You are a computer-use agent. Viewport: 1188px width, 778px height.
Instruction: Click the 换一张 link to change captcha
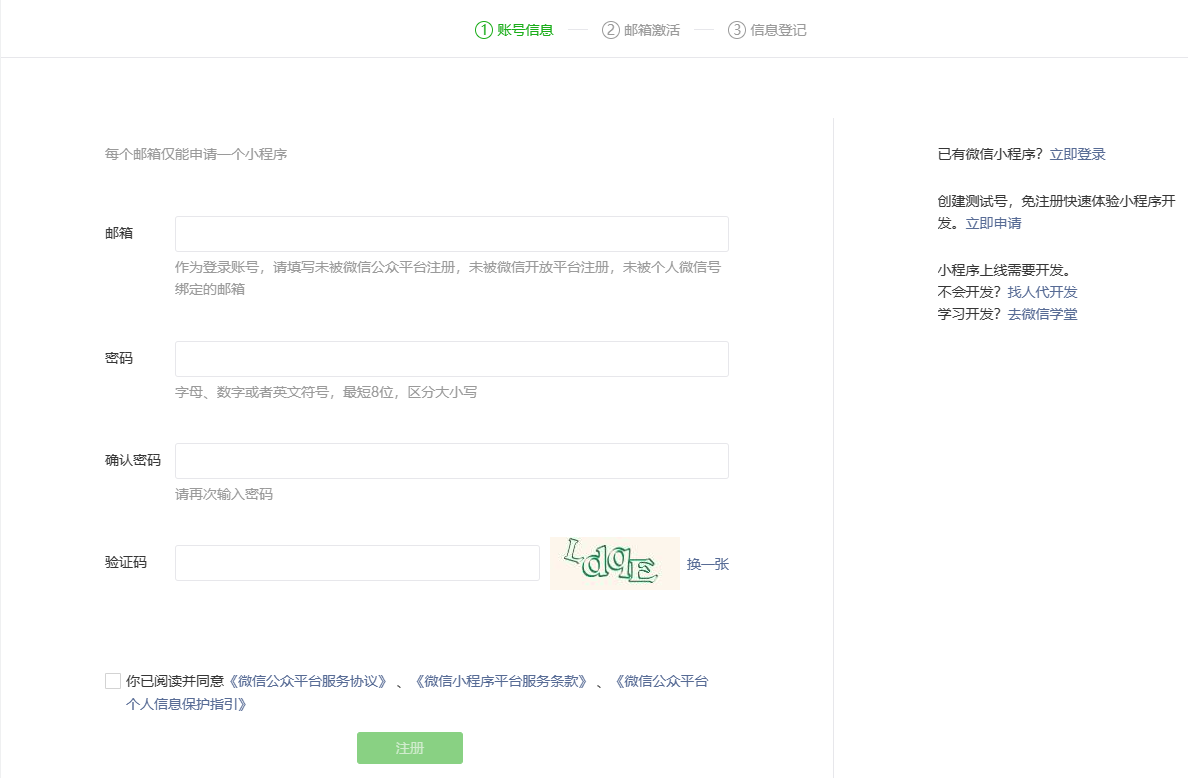pos(708,564)
